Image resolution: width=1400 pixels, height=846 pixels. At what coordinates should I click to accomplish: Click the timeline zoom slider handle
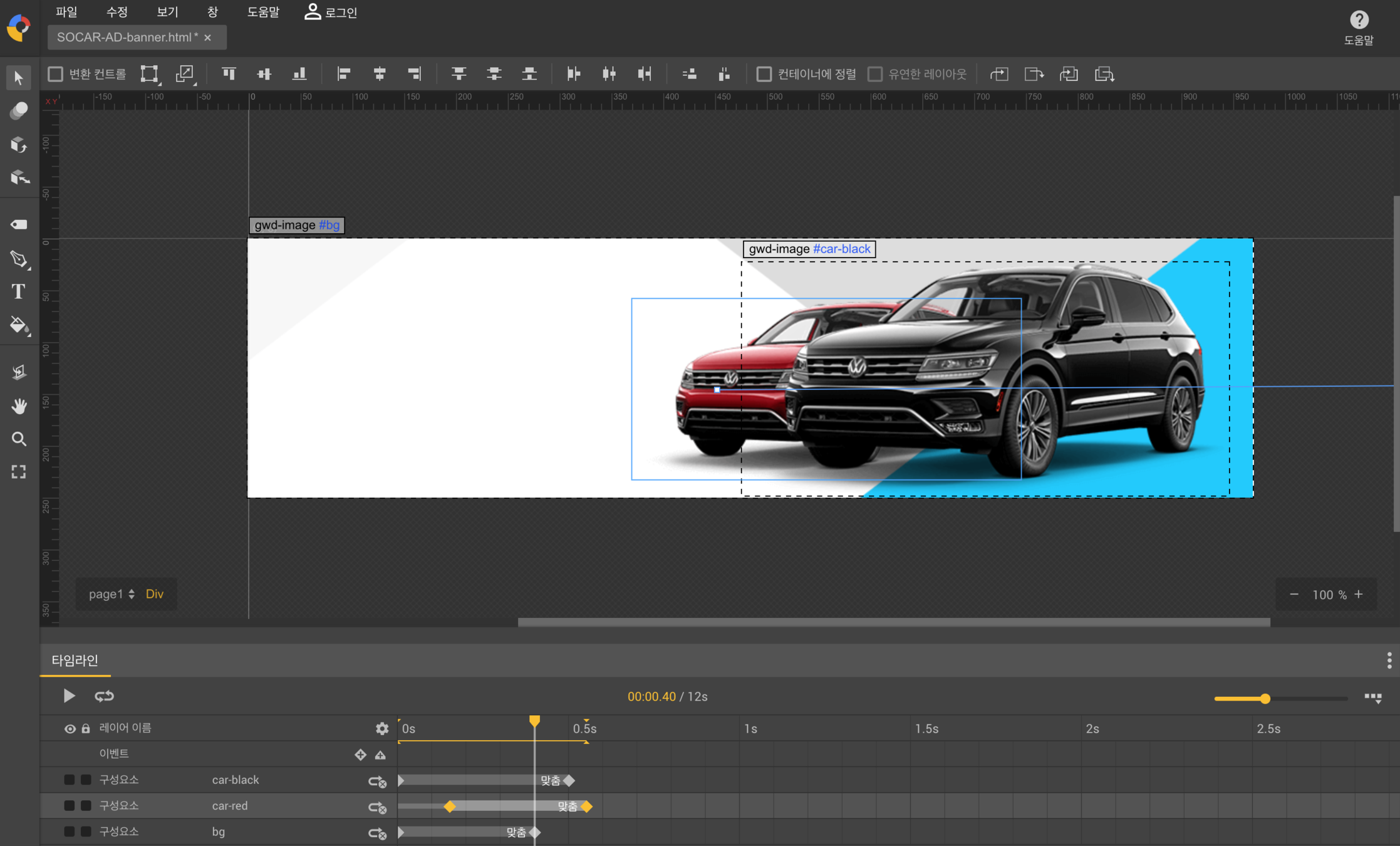tap(1265, 698)
